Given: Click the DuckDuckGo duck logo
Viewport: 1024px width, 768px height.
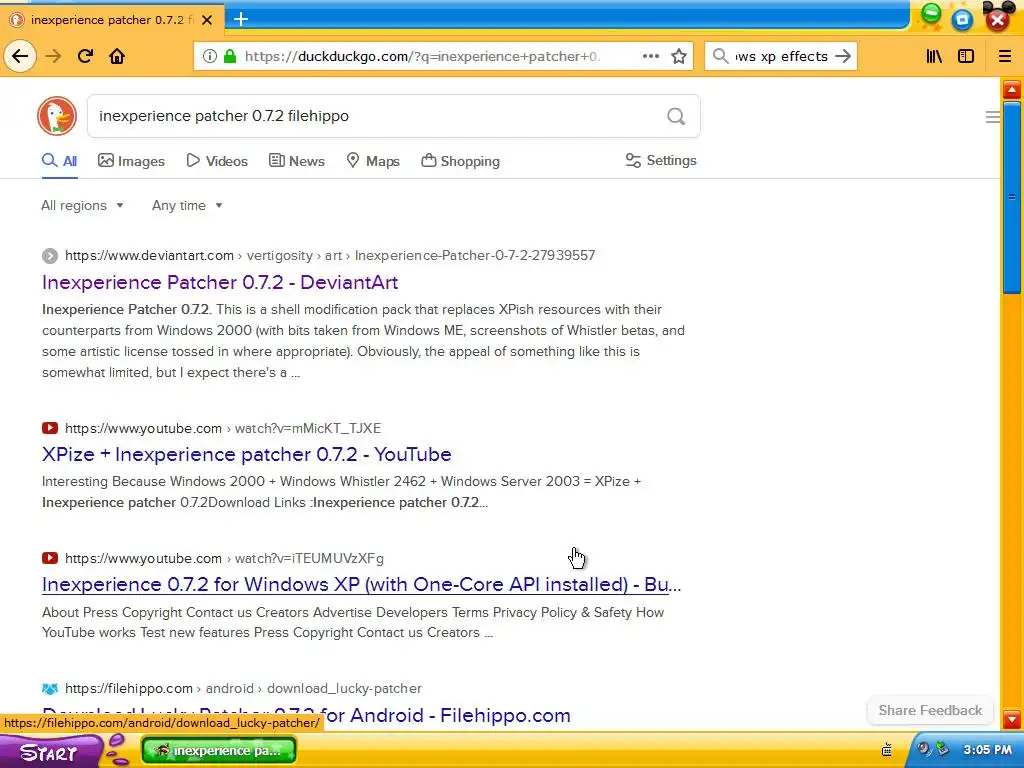Looking at the screenshot, I should point(57,116).
